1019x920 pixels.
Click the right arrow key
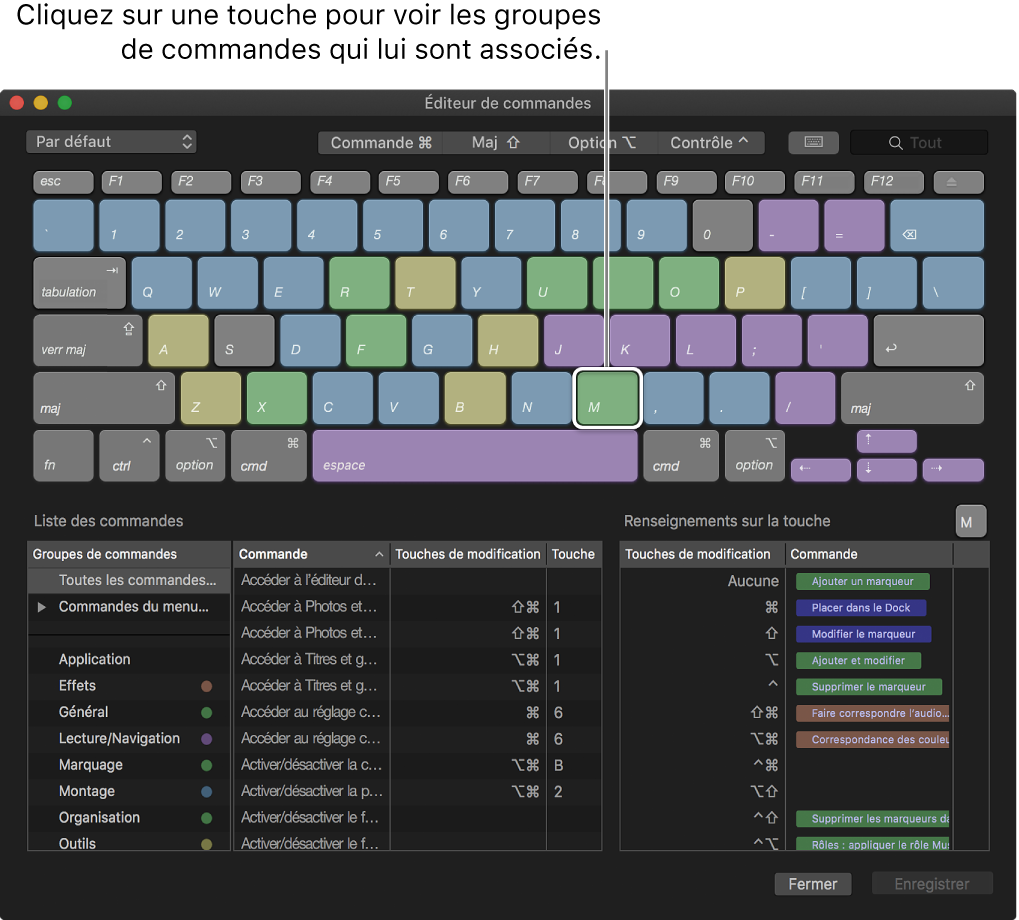[x=953, y=470]
